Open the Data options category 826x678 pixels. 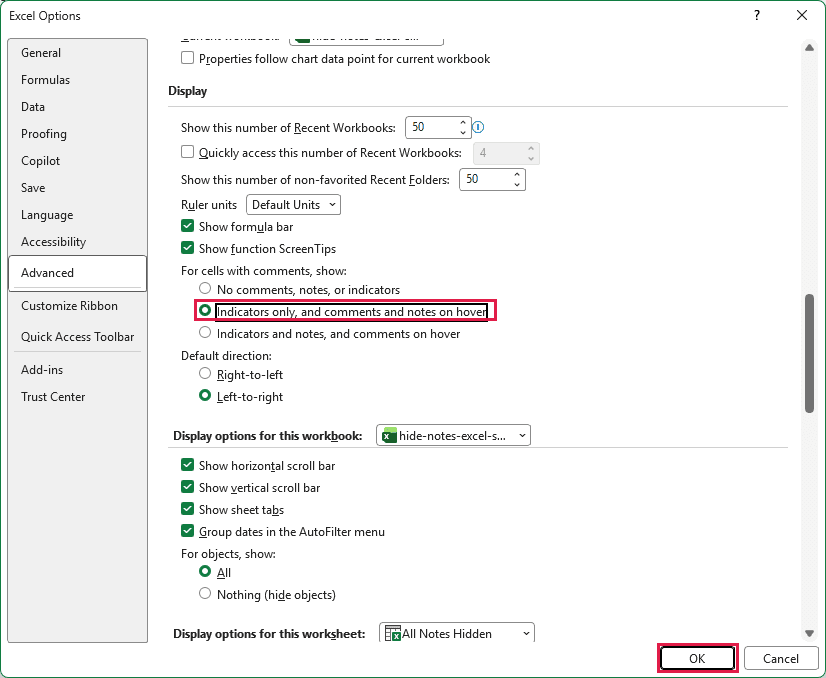[x=77, y=106]
